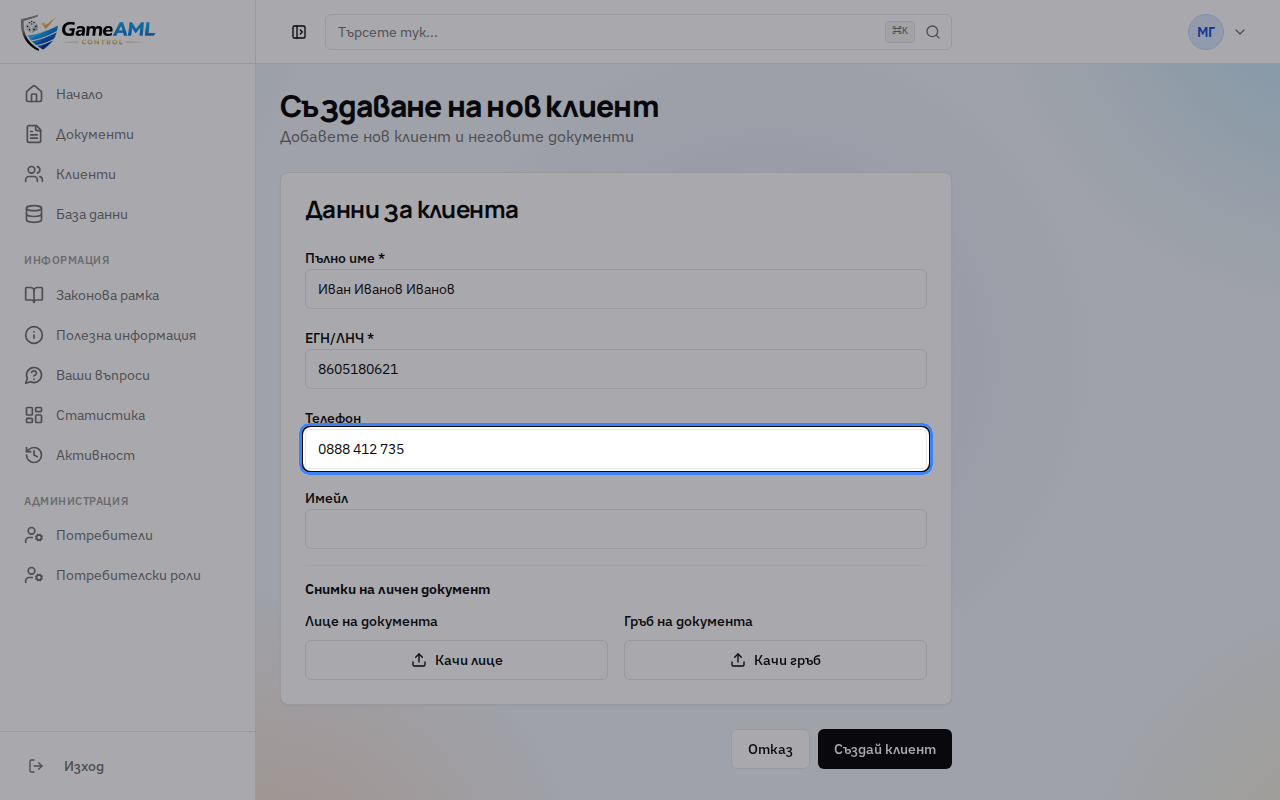Expand the user menu chevron
Screen dimensions: 1280x800
[1240, 32]
